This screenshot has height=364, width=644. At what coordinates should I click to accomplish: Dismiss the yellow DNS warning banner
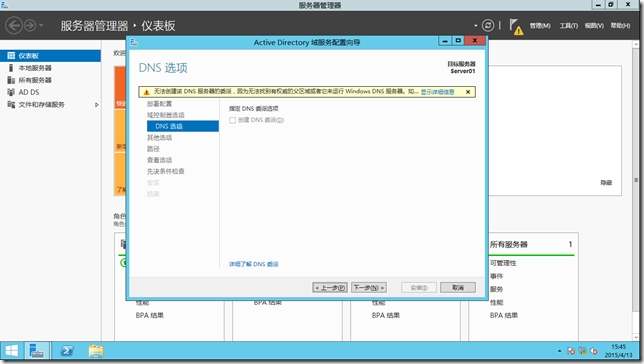tap(468, 92)
